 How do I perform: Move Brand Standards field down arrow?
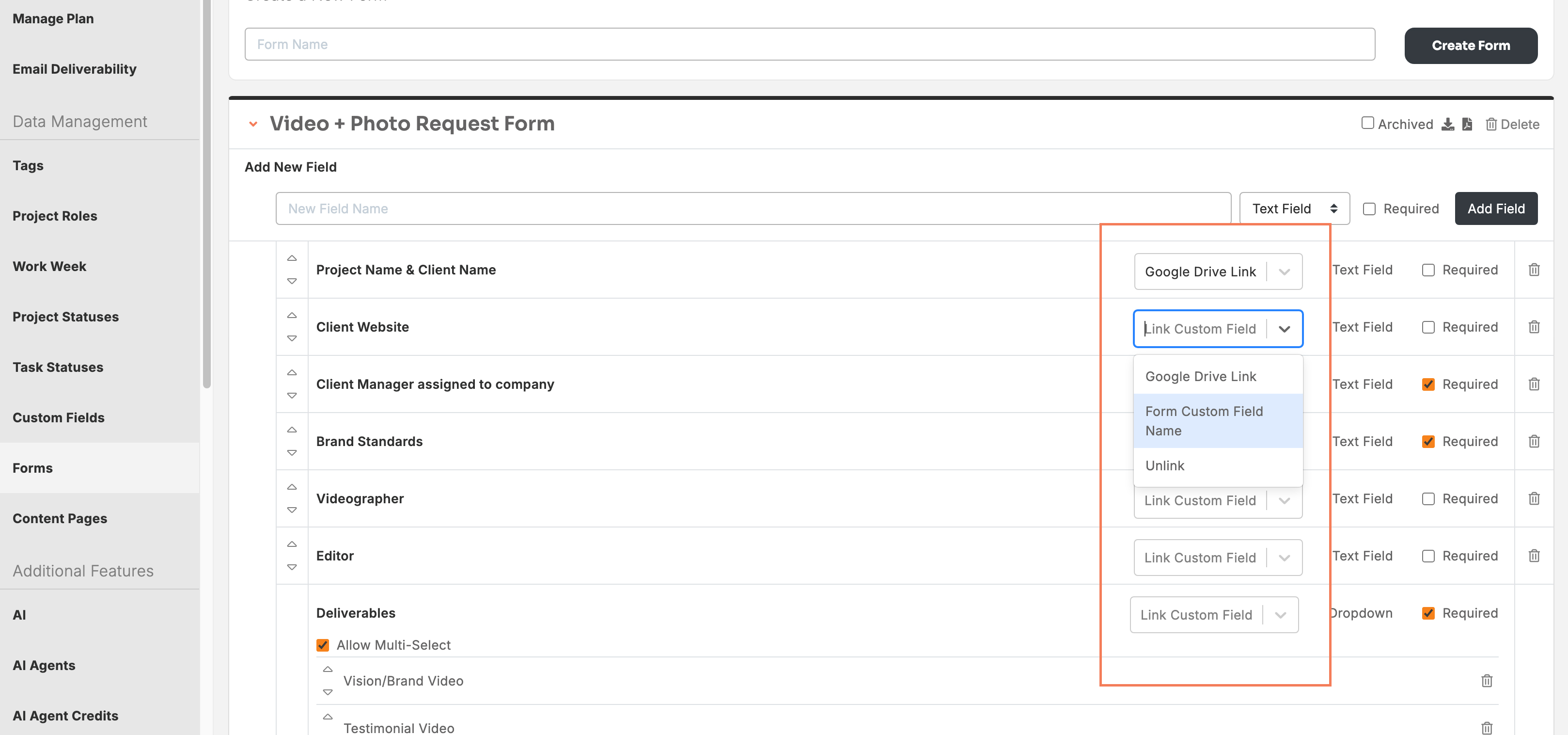click(x=292, y=452)
